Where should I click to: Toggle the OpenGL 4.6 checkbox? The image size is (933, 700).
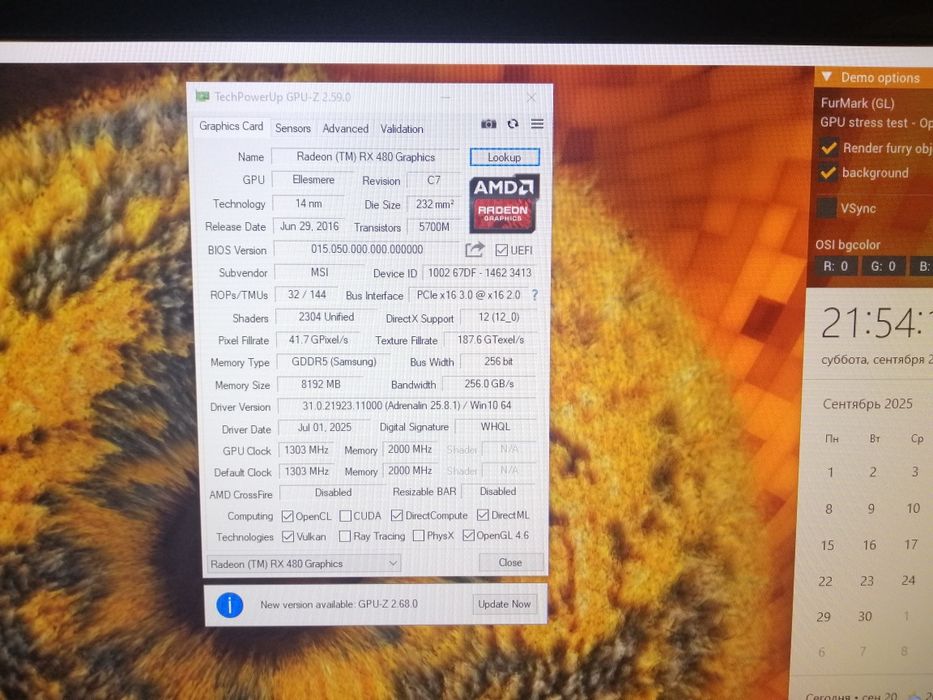(468, 535)
